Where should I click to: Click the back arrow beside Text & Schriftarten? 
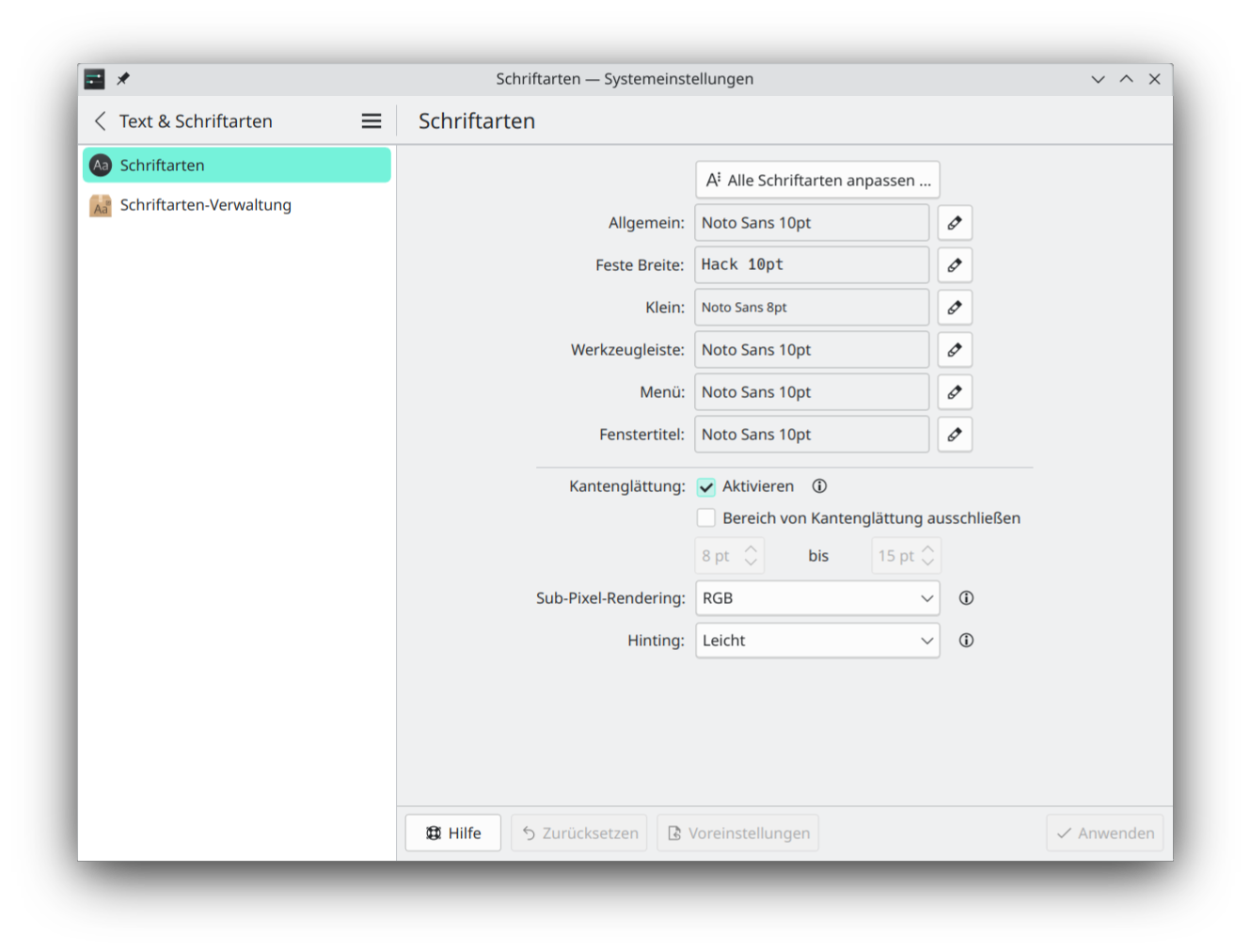tap(101, 121)
